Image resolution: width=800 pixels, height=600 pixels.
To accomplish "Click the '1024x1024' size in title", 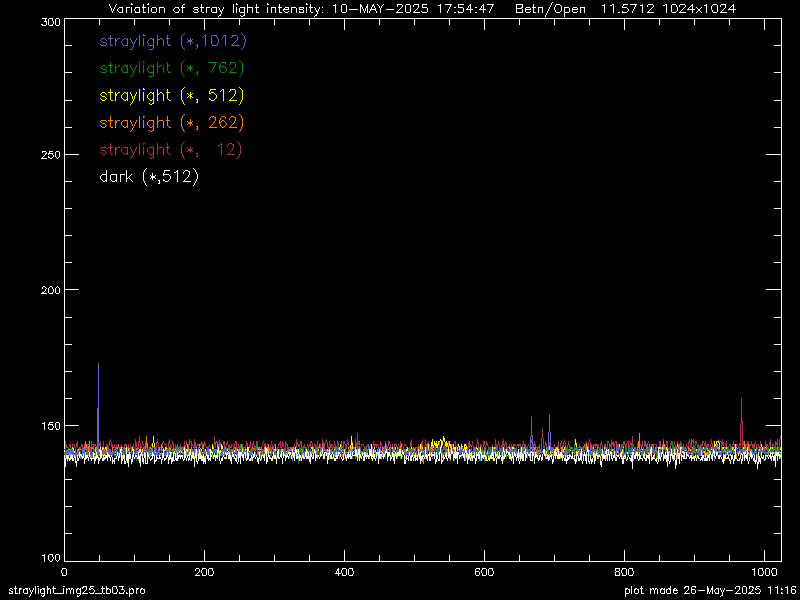I will [x=698, y=9].
